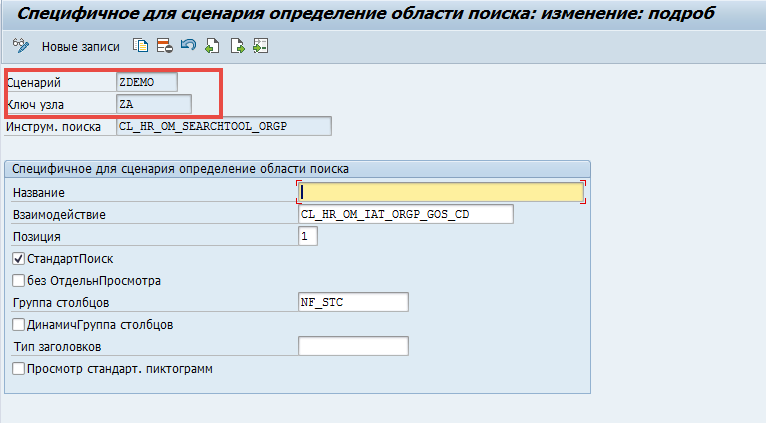Image resolution: width=766 pixels, height=423 pixels.
Task: Enable без ОтдельнПросмотра checkbox
Action: (19, 281)
